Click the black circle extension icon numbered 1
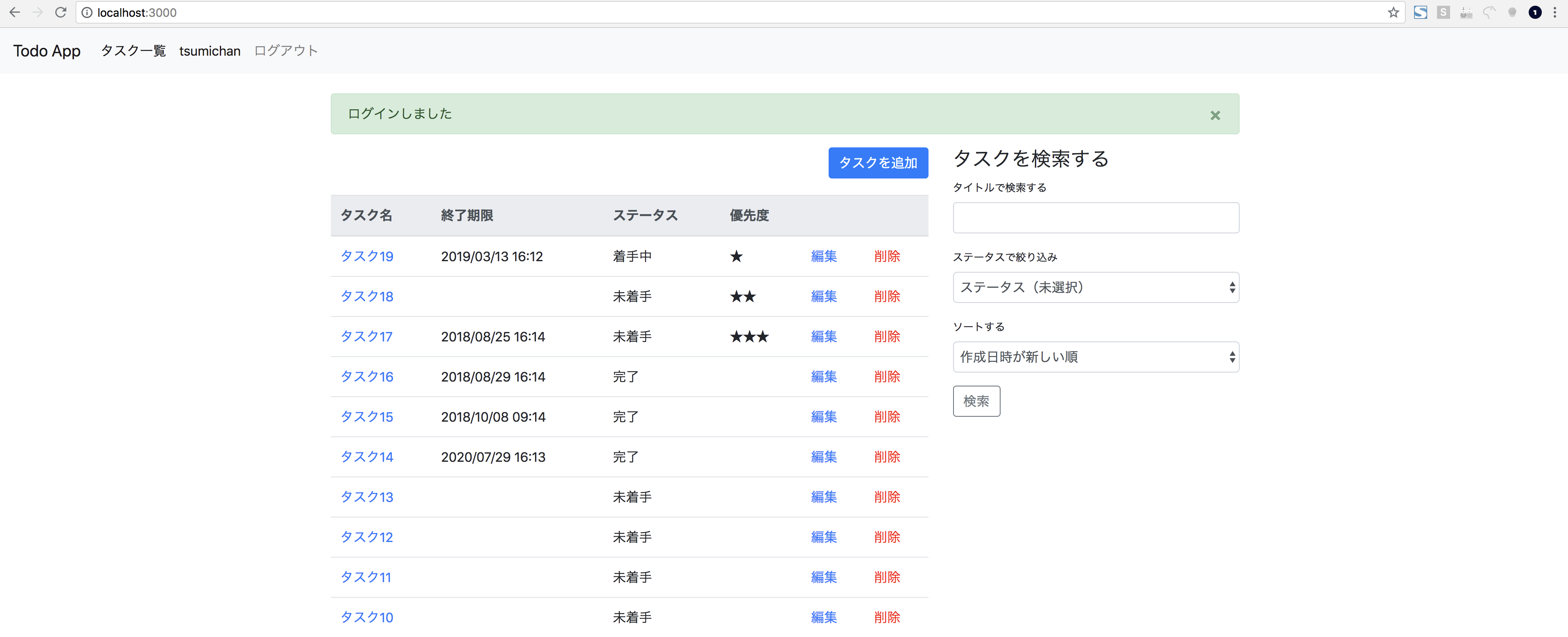 coord(1535,12)
